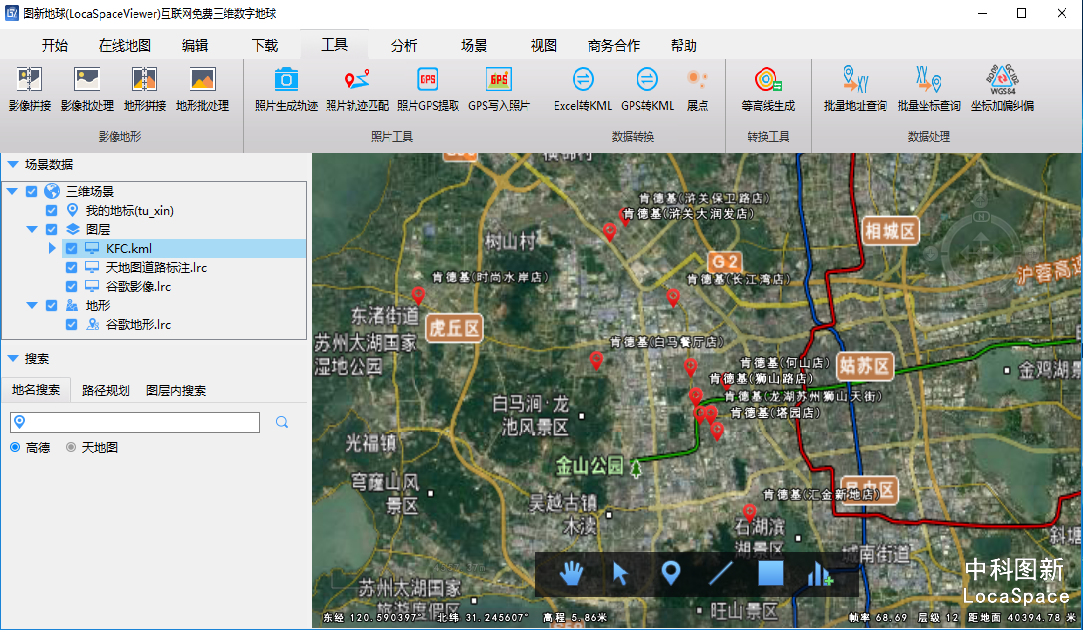Open the 分析 ribbon tab

[404, 46]
